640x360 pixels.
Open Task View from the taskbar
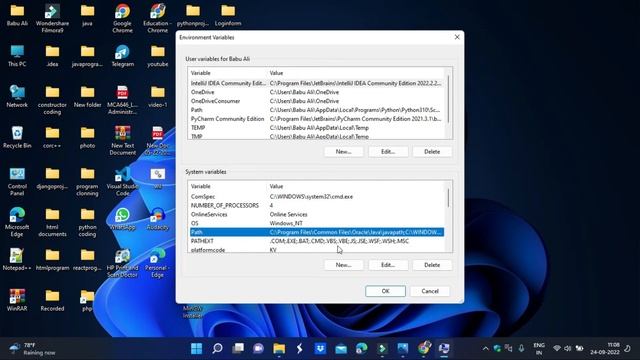(238, 348)
